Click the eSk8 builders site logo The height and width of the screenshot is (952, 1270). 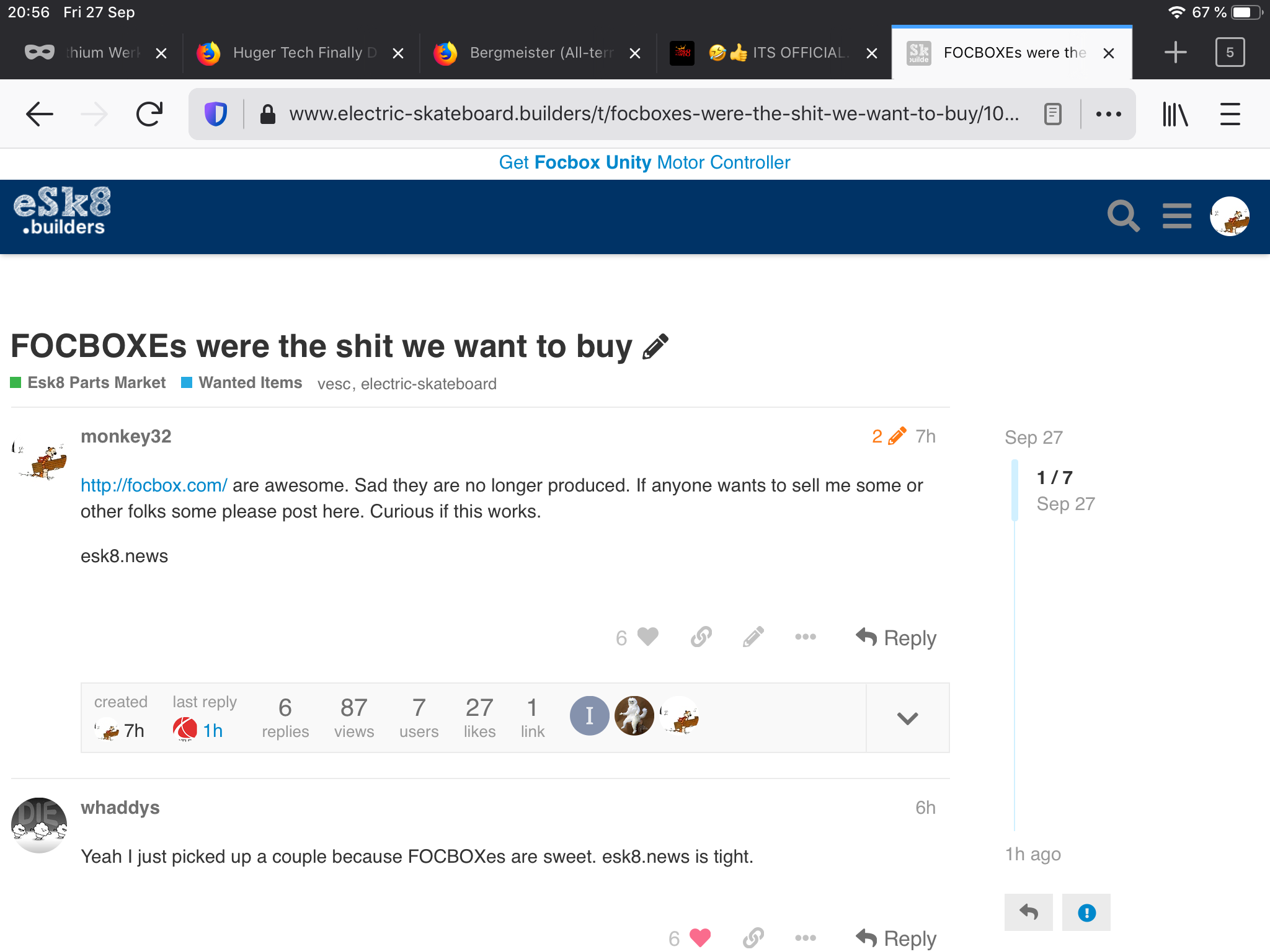pos(62,211)
